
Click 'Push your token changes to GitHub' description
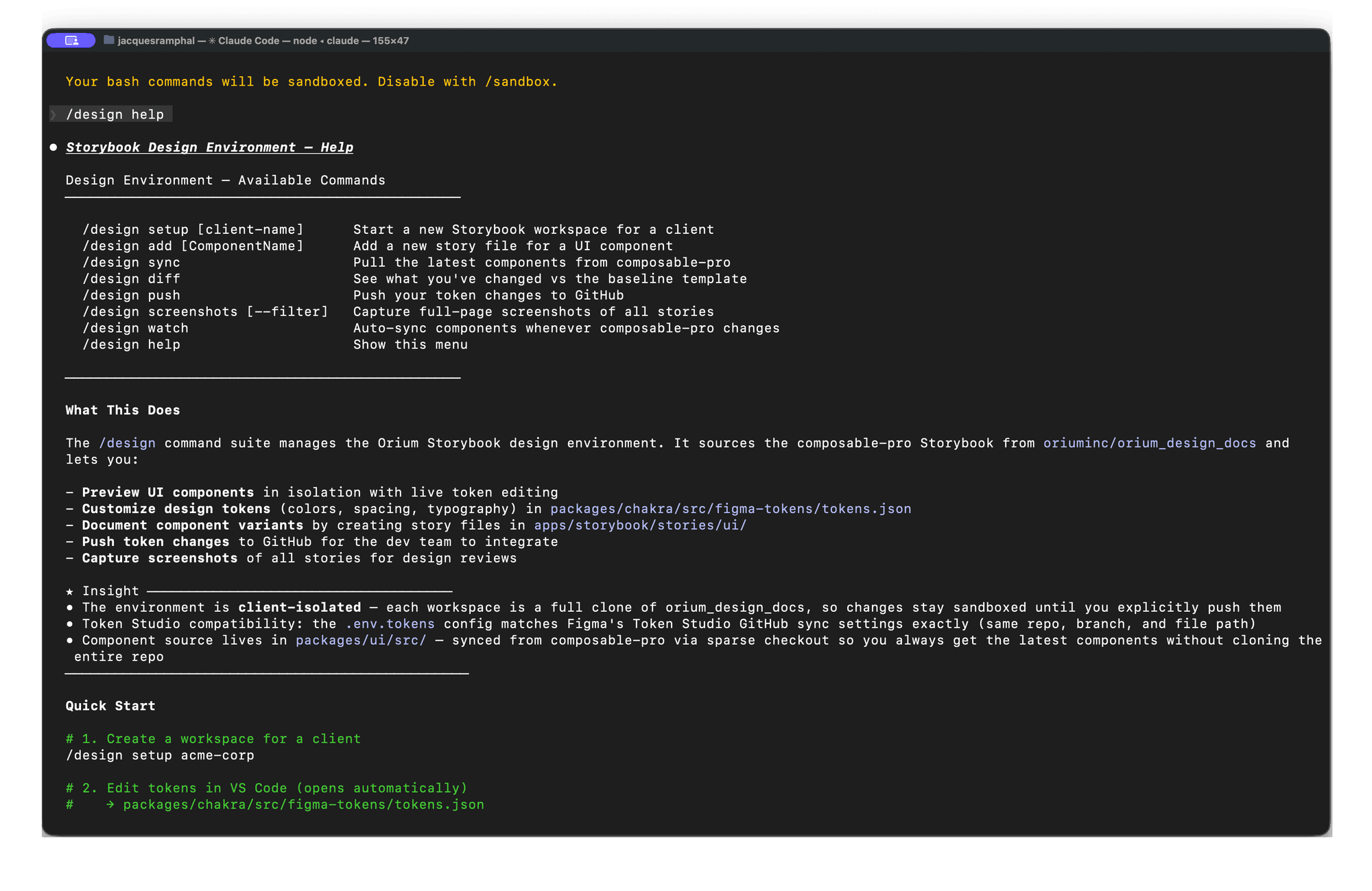coord(488,296)
